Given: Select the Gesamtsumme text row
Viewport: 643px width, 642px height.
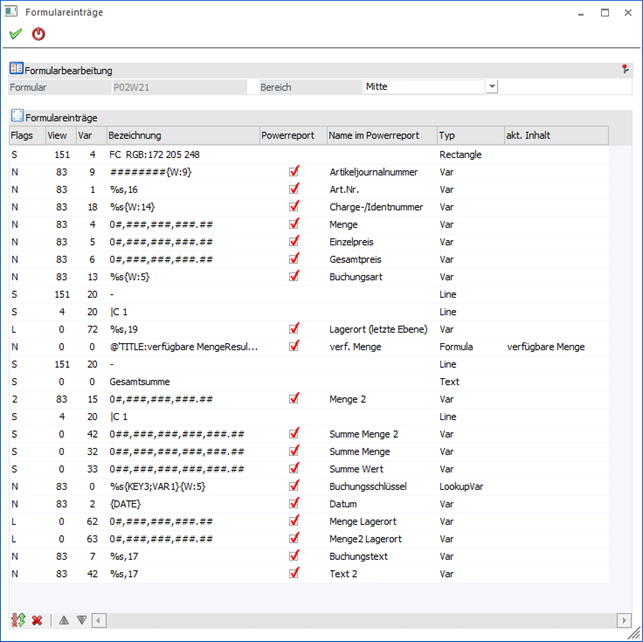Looking at the screenshot, I should coord(140,382).
